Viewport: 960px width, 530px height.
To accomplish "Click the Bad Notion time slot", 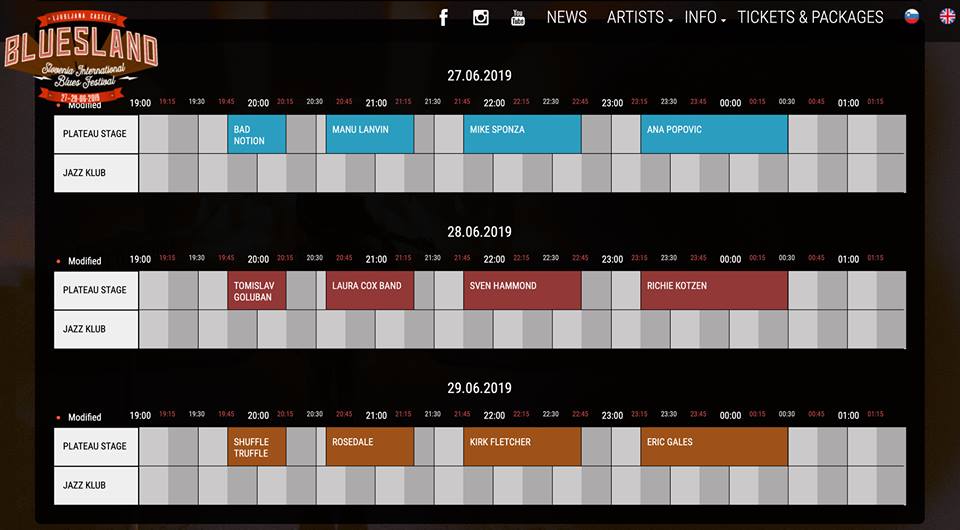I will (257, 134).
